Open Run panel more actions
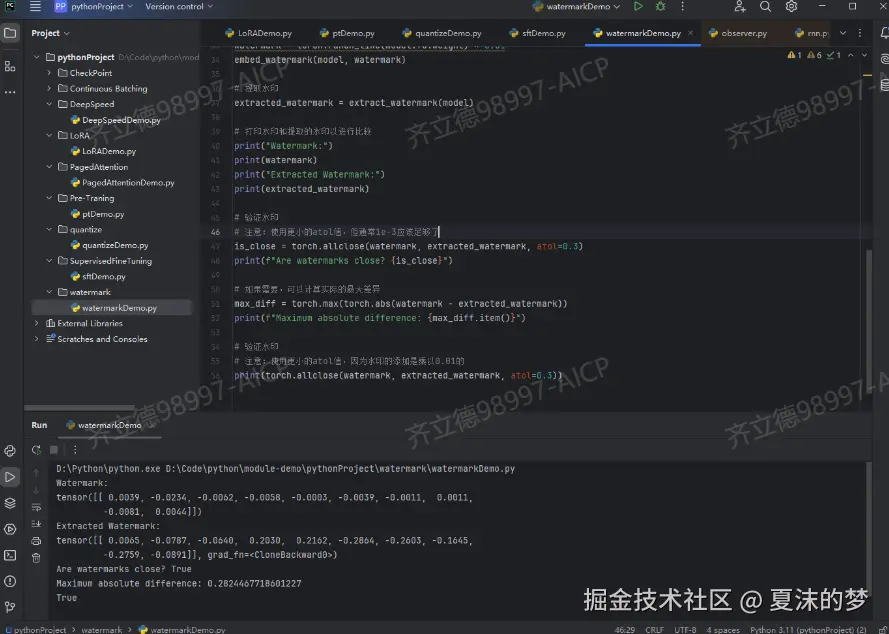 coord(75,450)
